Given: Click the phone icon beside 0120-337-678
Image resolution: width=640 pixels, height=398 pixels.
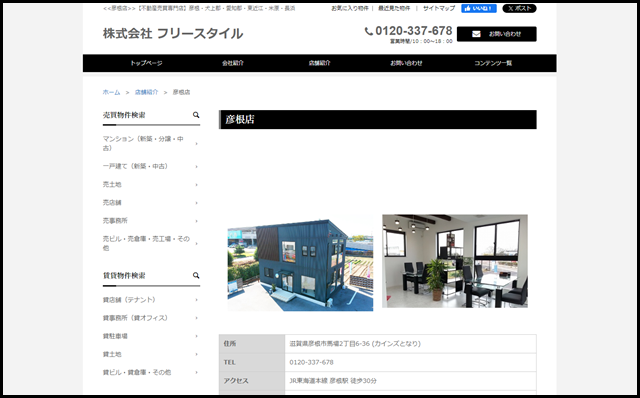Looking at the screenshot, I should pos(369,31).
